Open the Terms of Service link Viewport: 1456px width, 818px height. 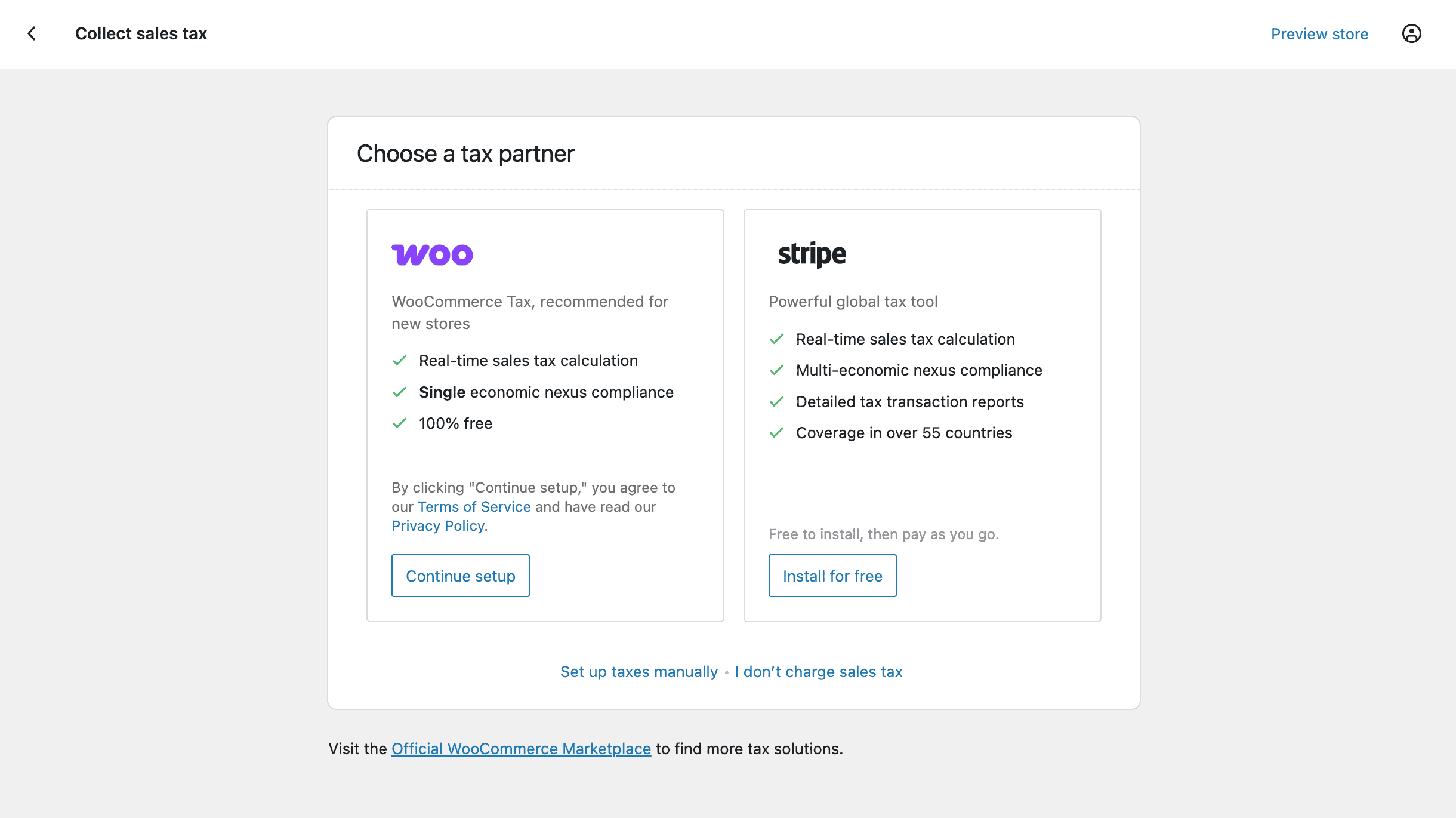coord(473,506)
